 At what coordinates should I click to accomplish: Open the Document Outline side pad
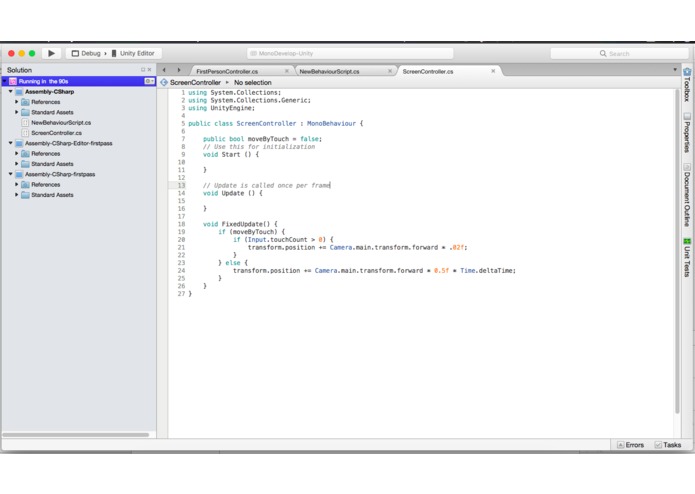(687, 195)
